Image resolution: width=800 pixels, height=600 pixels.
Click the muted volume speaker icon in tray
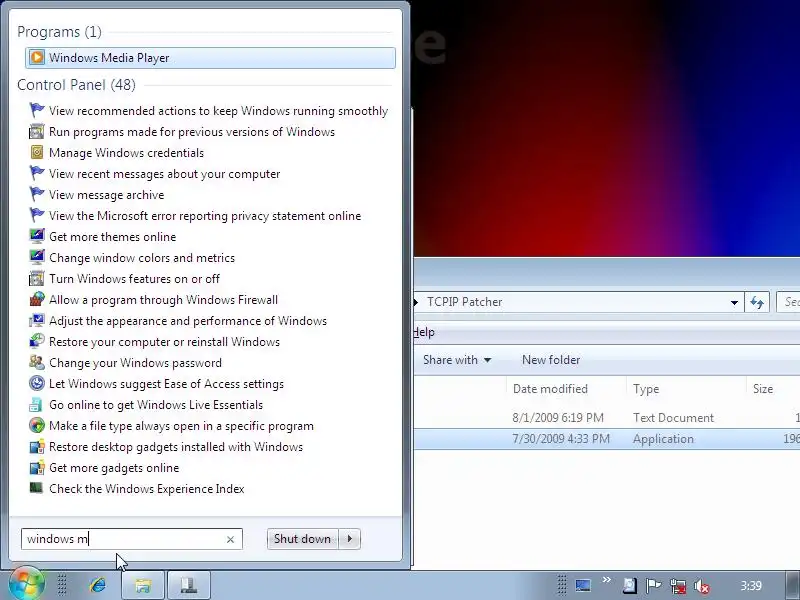(702, 586)
